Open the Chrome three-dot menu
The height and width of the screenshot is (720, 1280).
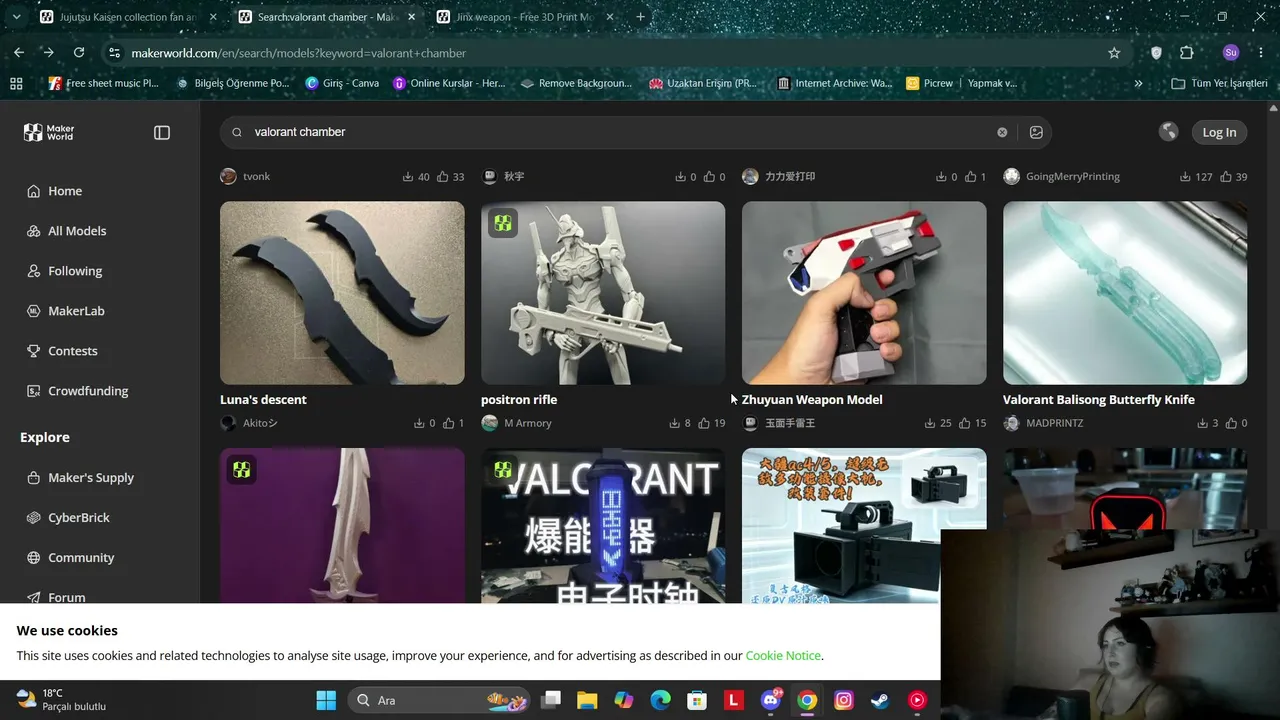[x=1261, y=53]
